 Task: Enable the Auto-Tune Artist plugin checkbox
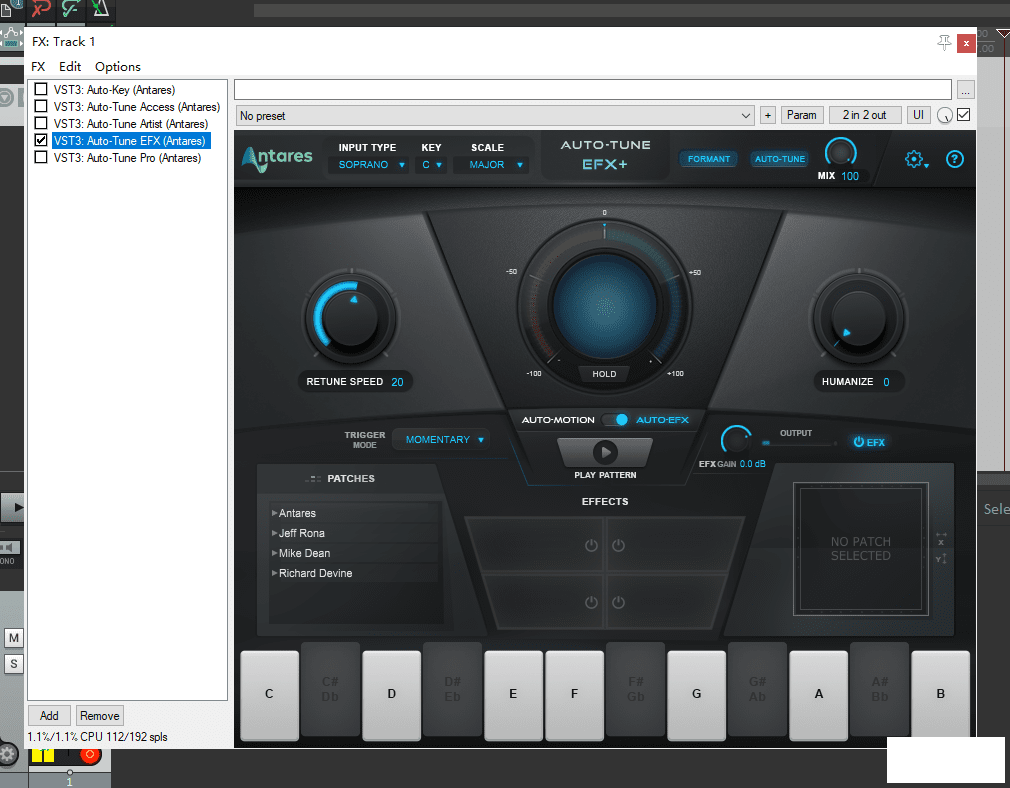coord(41,123)
